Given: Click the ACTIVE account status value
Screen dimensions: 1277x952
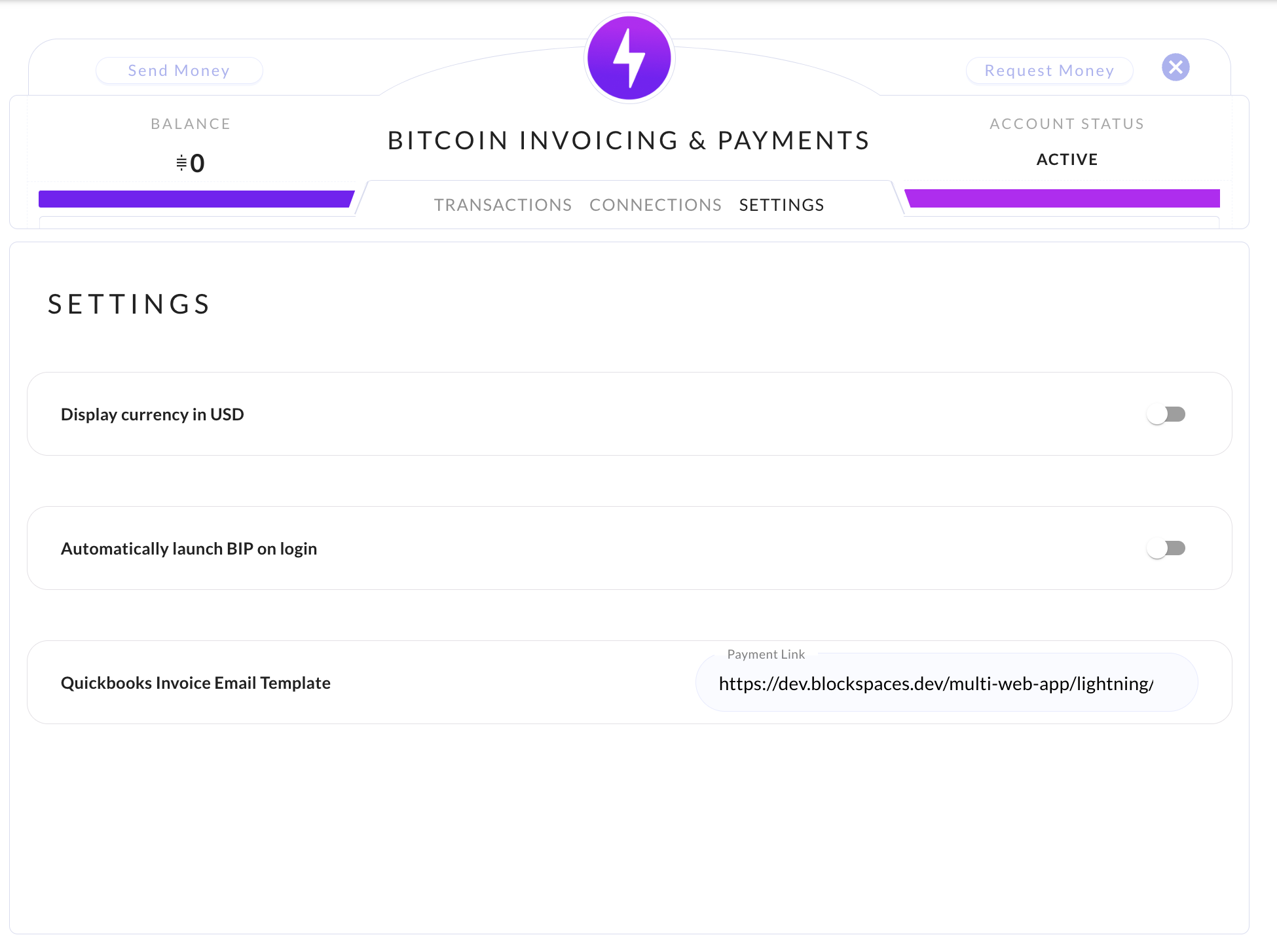Looking at the screenshot, I should [x=1067, y=160].
